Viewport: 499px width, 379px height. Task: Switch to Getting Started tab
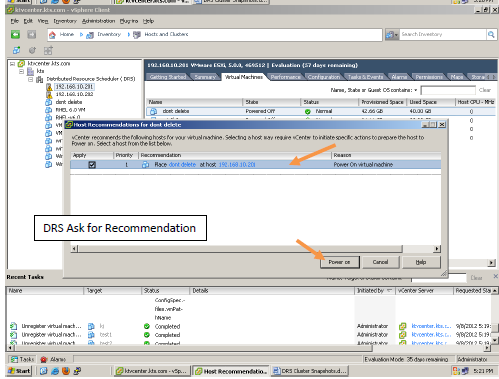tap(168, 77)
